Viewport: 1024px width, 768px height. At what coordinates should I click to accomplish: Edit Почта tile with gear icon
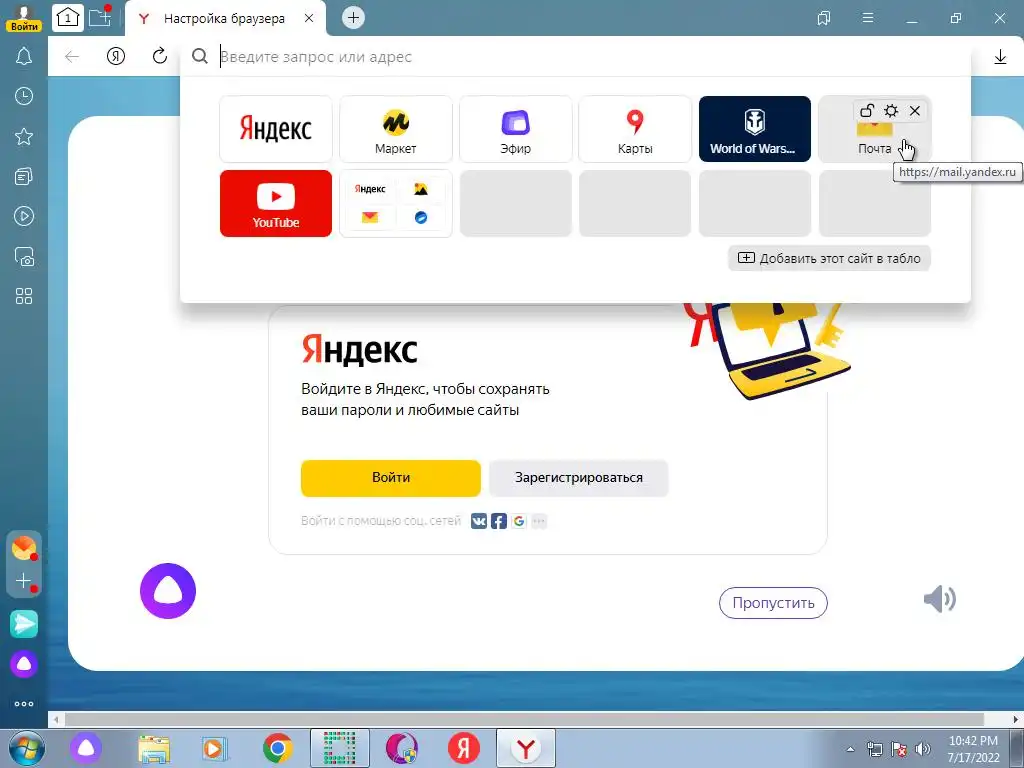pos(891,110)
